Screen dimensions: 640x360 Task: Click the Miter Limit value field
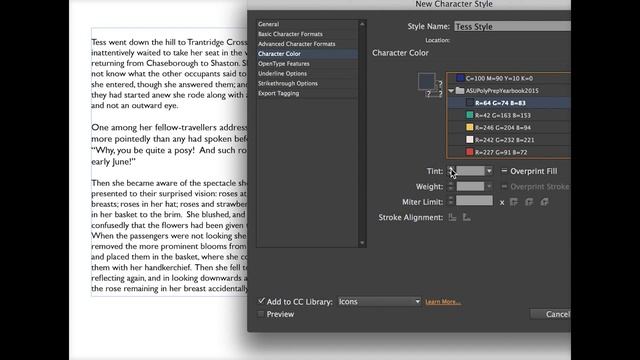(474, 201)
